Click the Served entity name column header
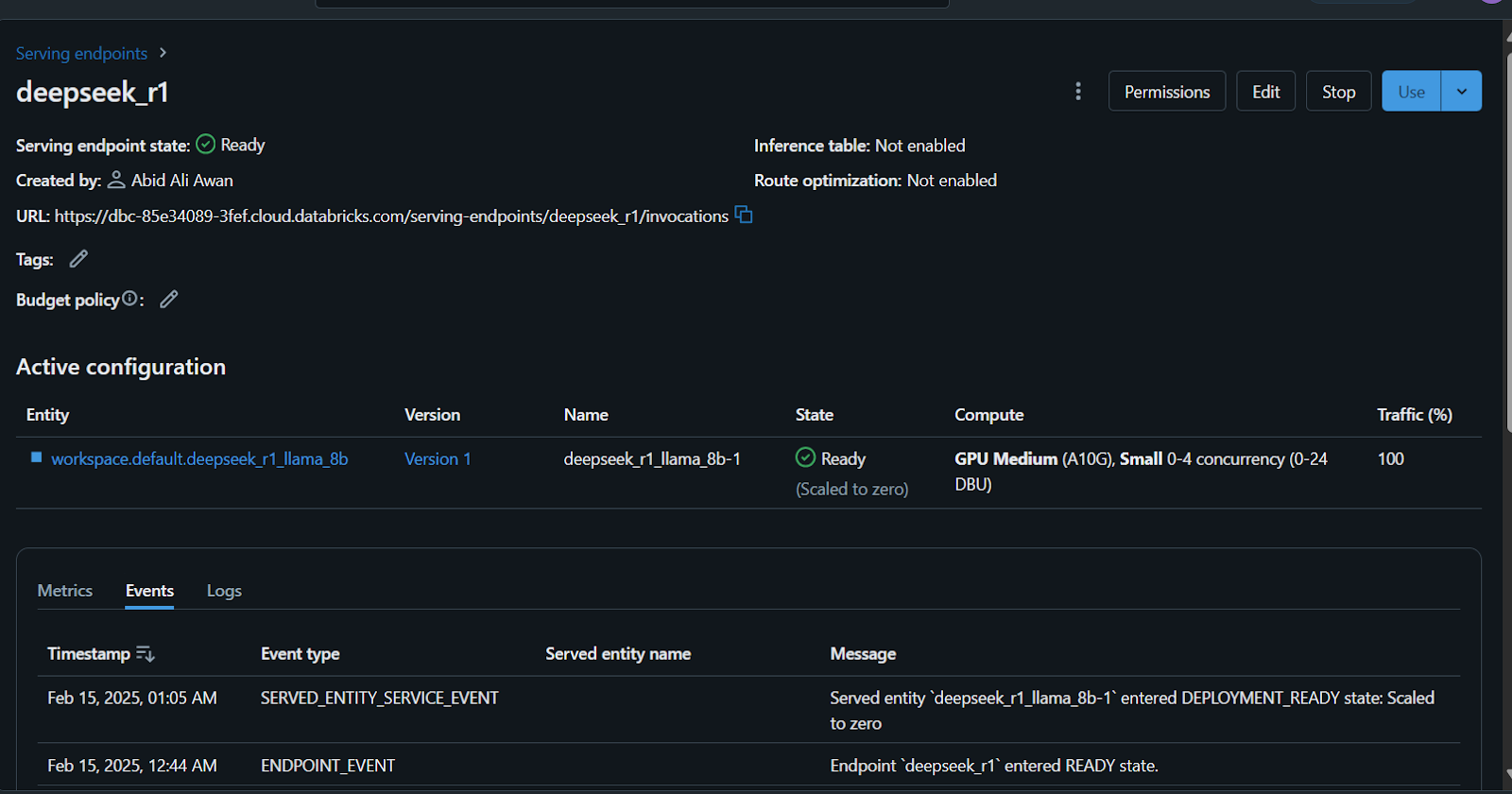Image resolution: width=1512 pixels, height=794 pixels. (618, 653)
